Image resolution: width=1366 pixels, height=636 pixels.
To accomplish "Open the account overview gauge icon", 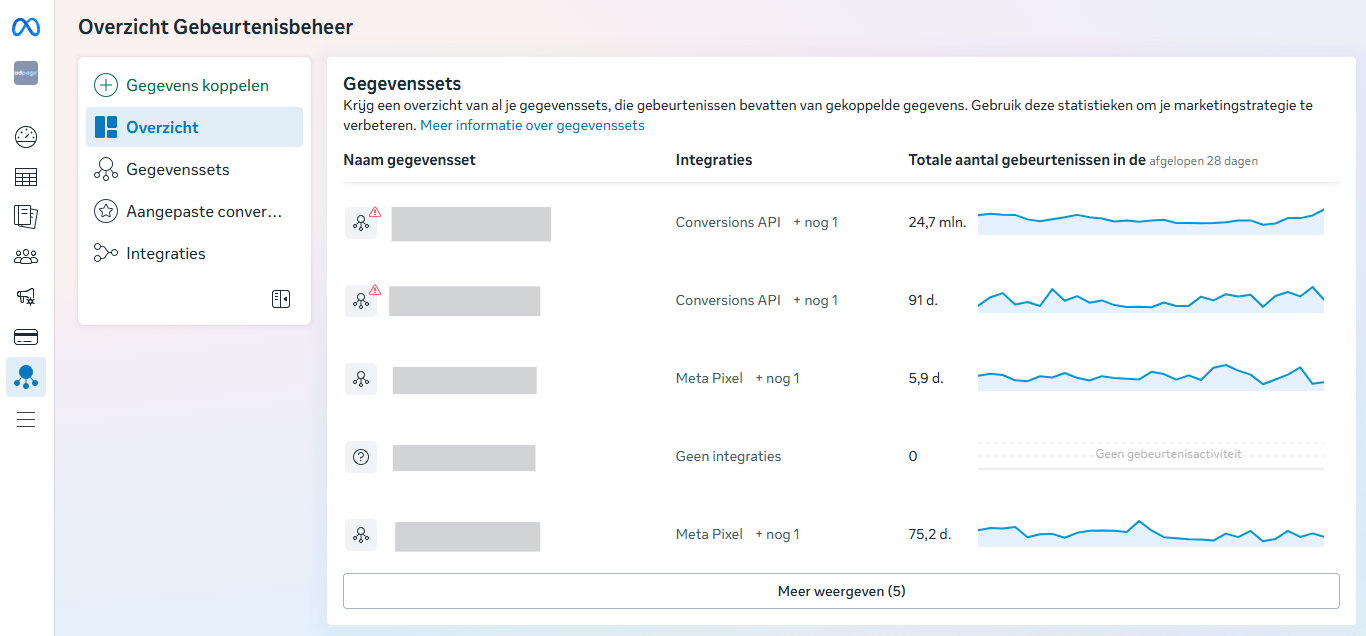I will coord(26,138).
